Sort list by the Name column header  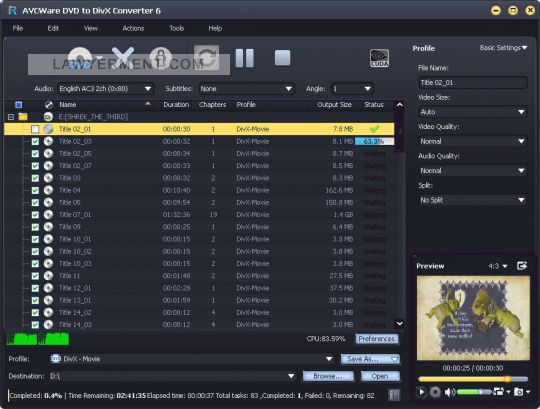pos(68,105)
